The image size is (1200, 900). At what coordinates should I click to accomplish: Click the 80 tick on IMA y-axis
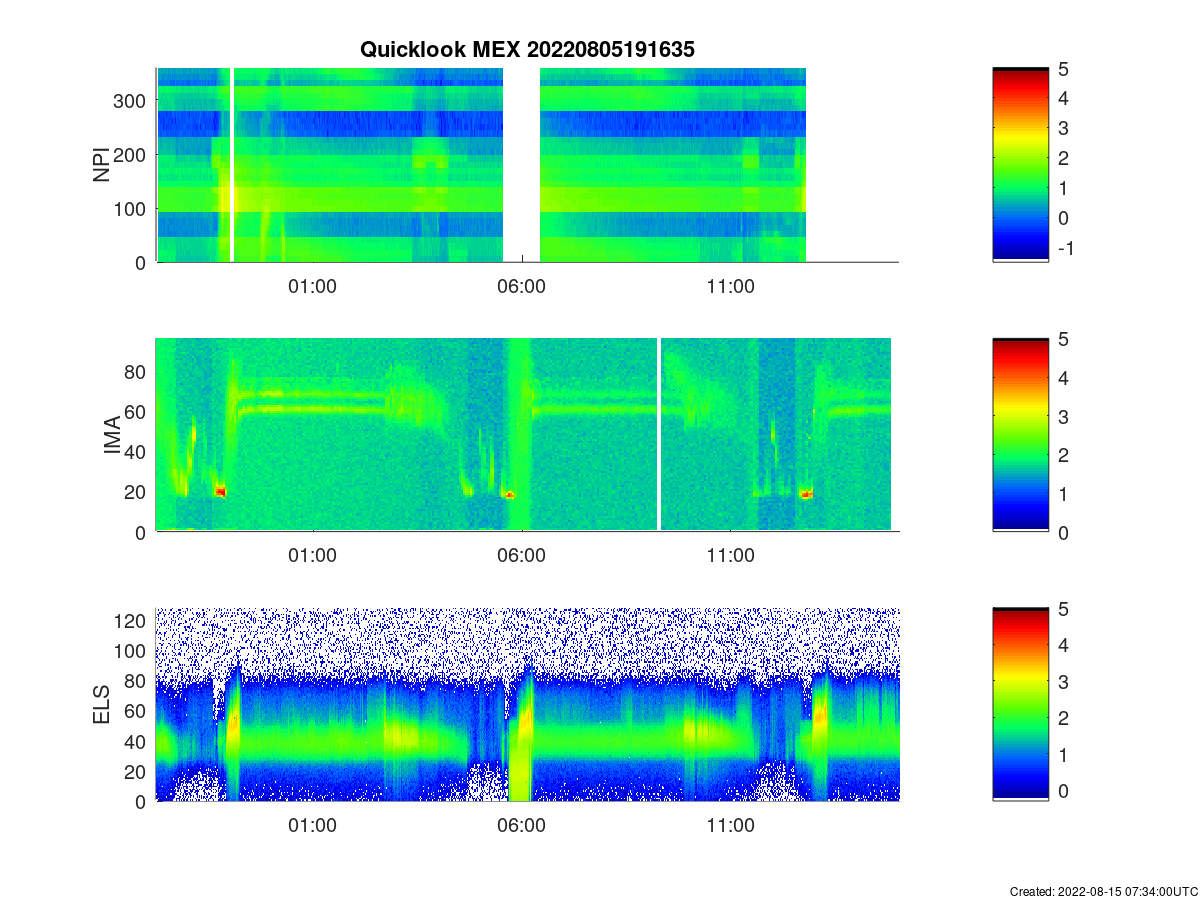[x=137, y=372]
